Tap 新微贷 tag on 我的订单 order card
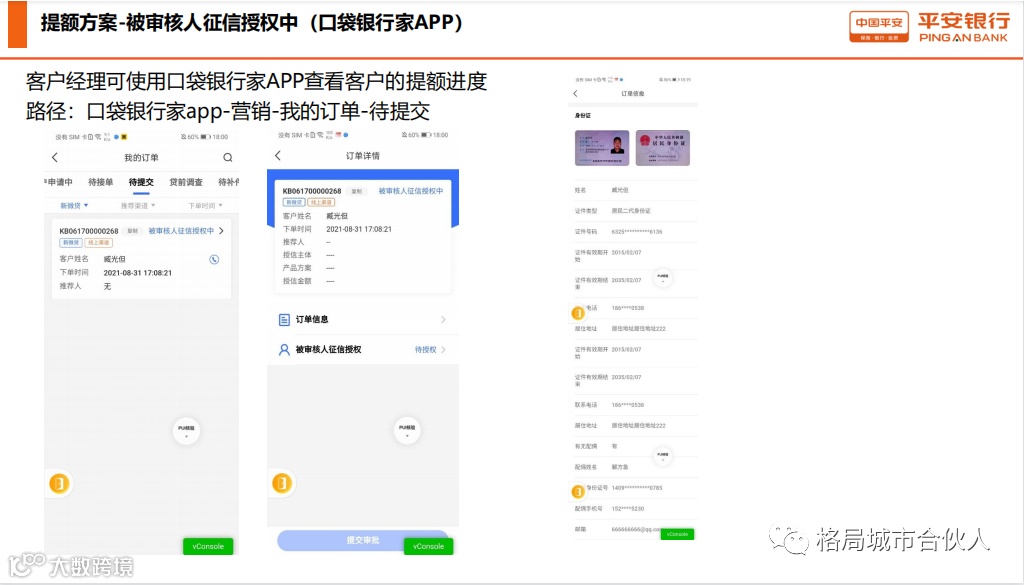The width and height of the screenshot is (1024, 585). 71,243
